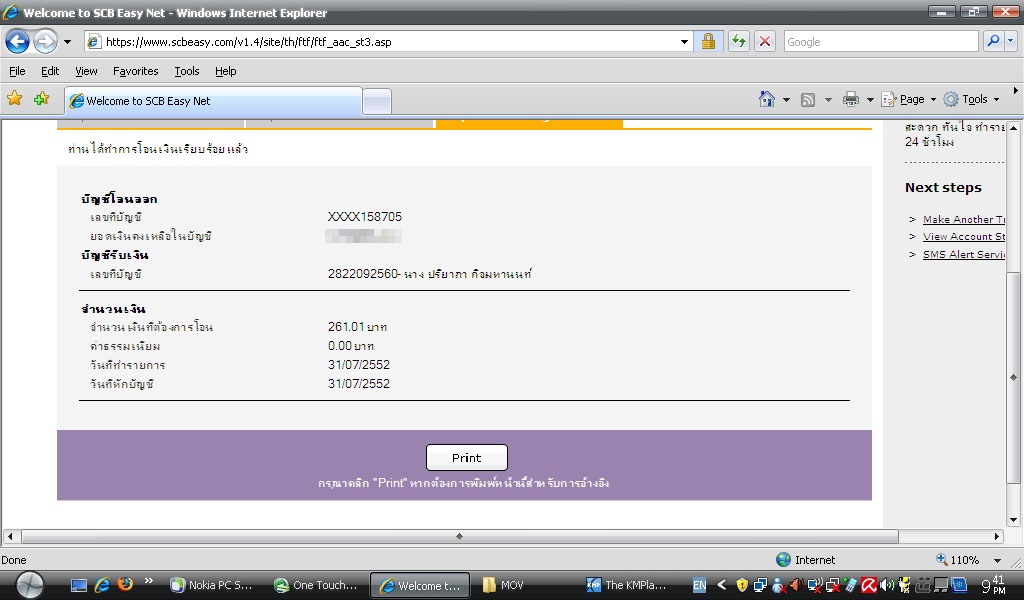Follow the Make Another Transfer link
The image size is (1024, 600).
[963, 219]
